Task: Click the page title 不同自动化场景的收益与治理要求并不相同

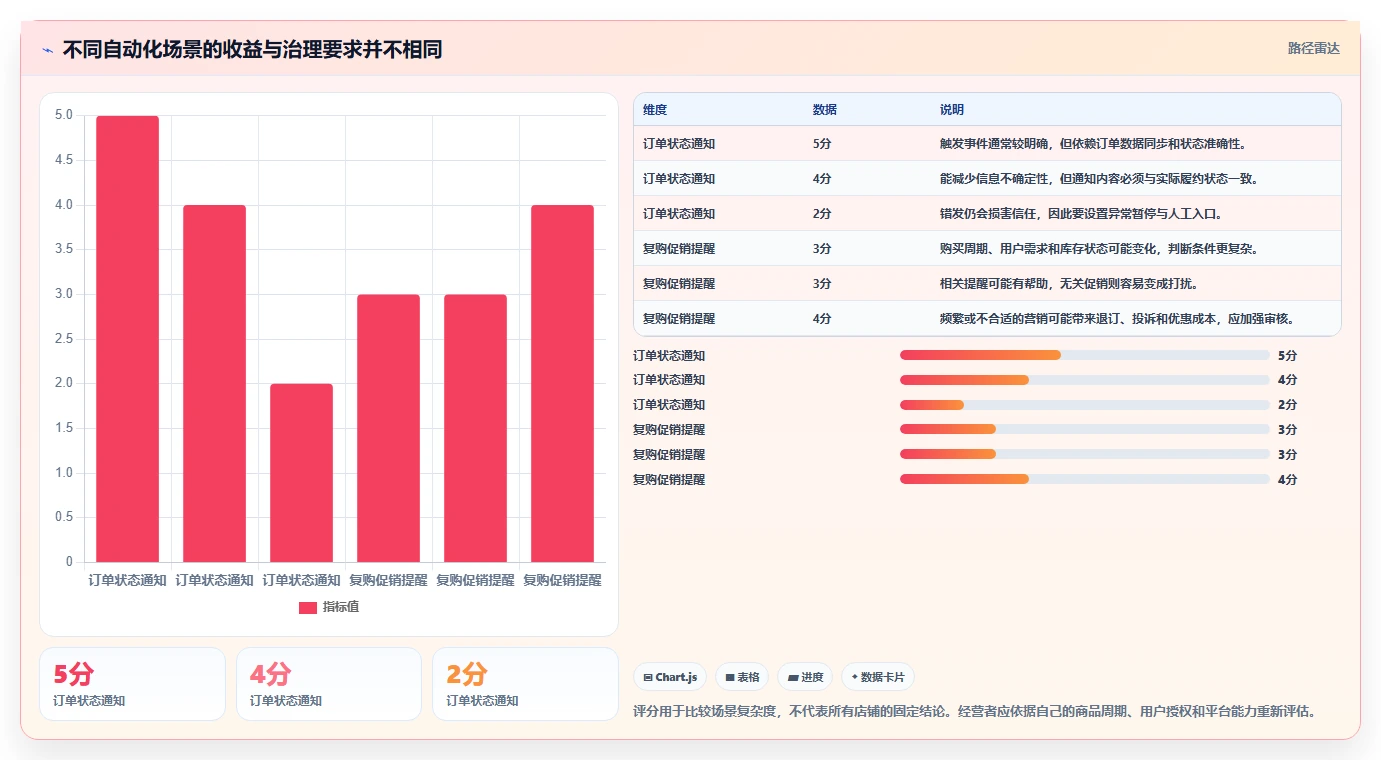Action: 252,50
